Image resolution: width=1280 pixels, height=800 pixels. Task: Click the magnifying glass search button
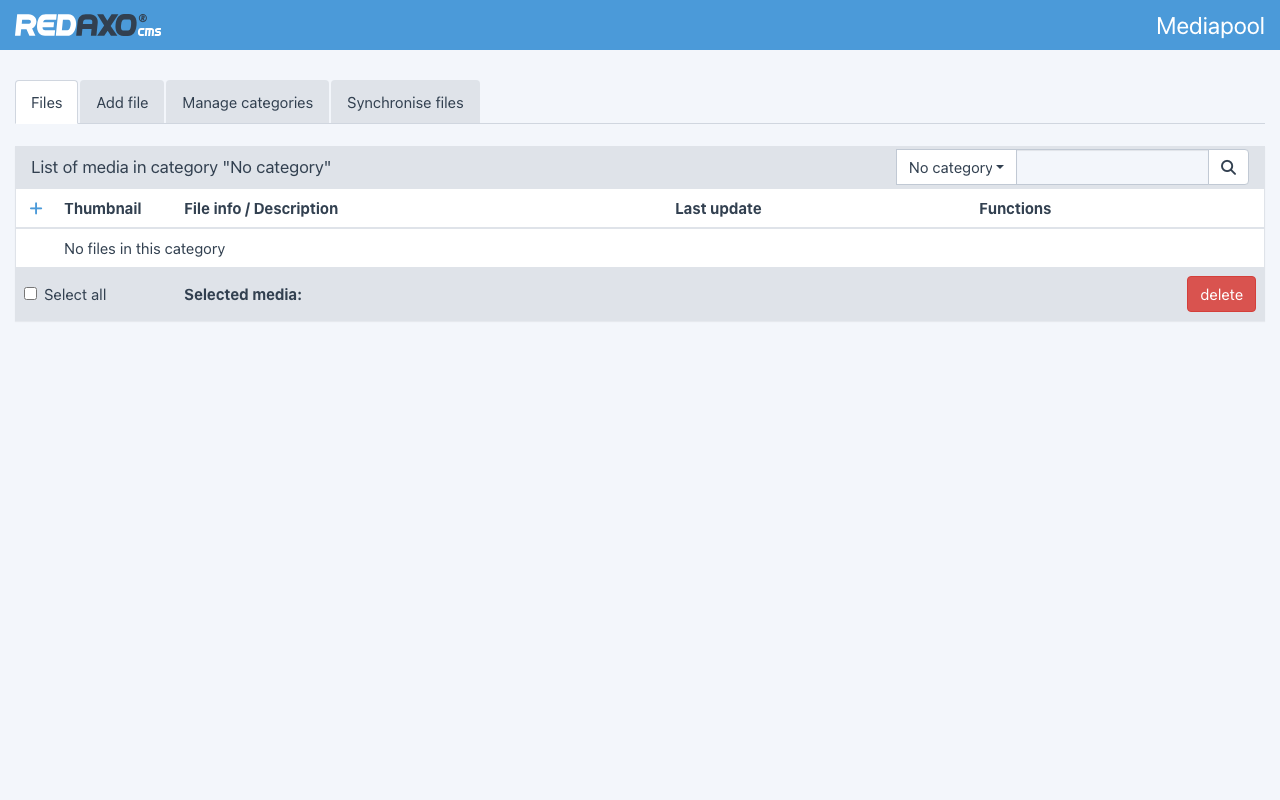pos(1228,167)
